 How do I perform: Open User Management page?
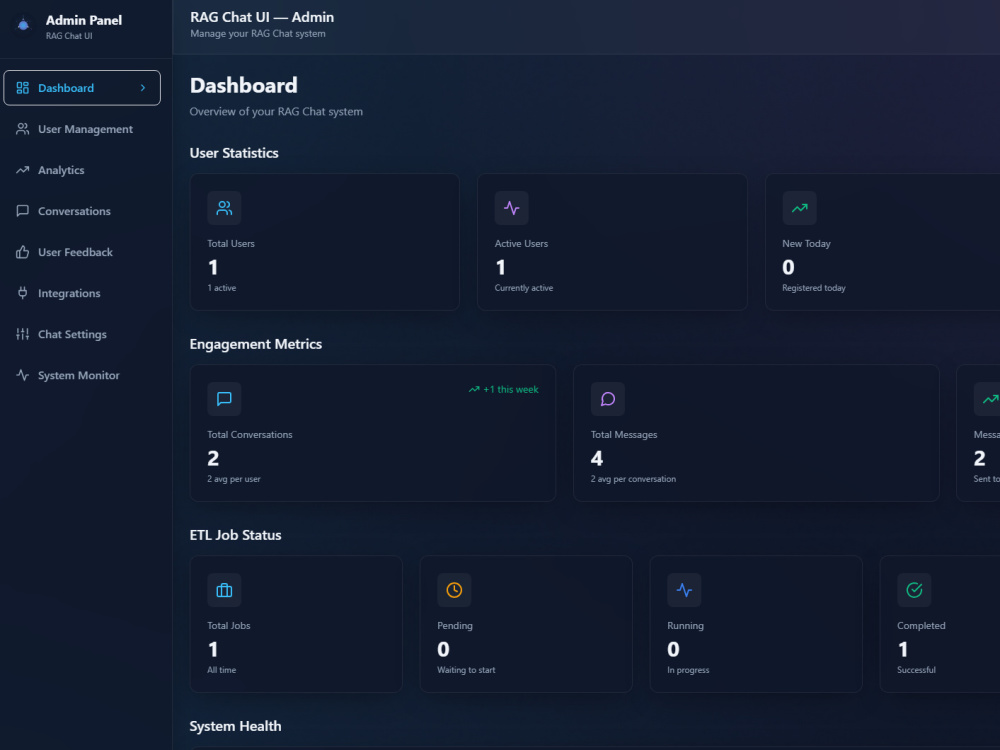coord(82,129)
